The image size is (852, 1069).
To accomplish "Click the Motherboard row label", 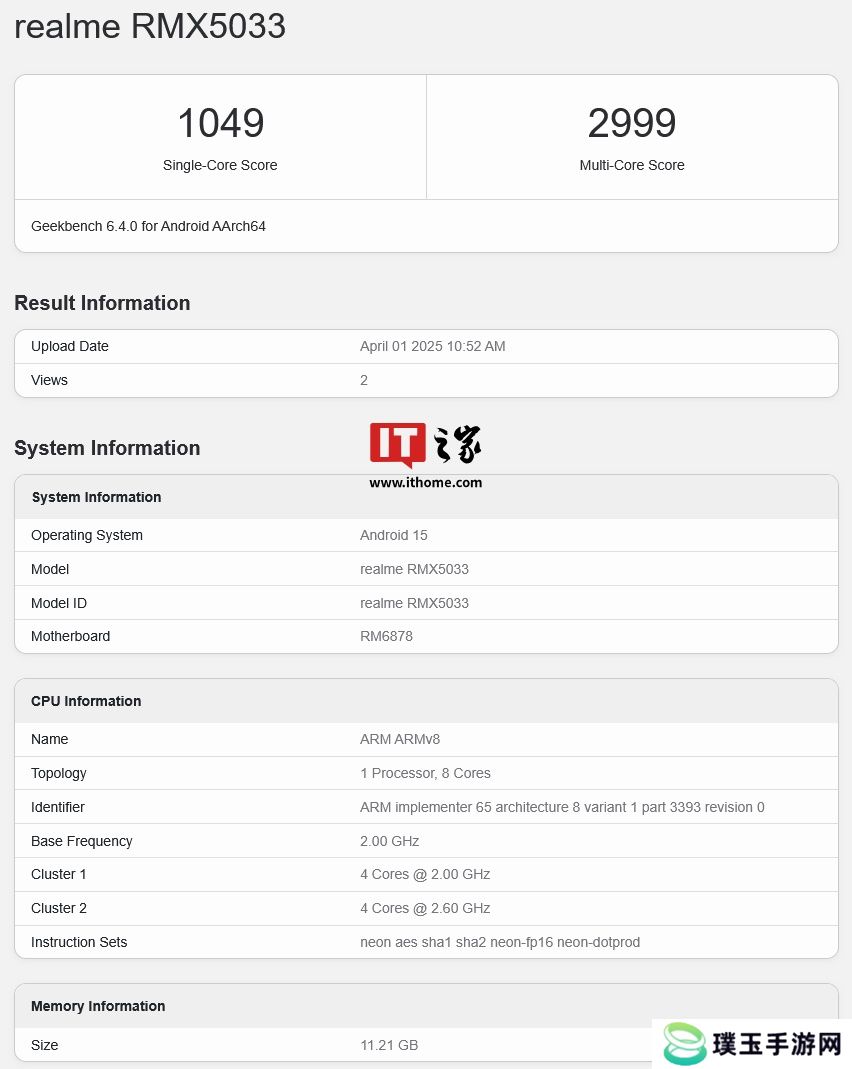I will [70, 636].
